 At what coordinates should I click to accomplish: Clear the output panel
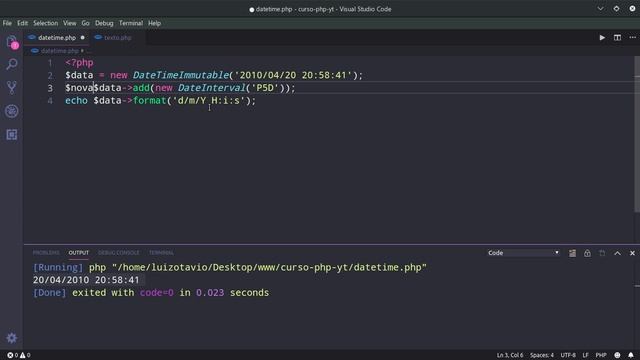[572, 253]
